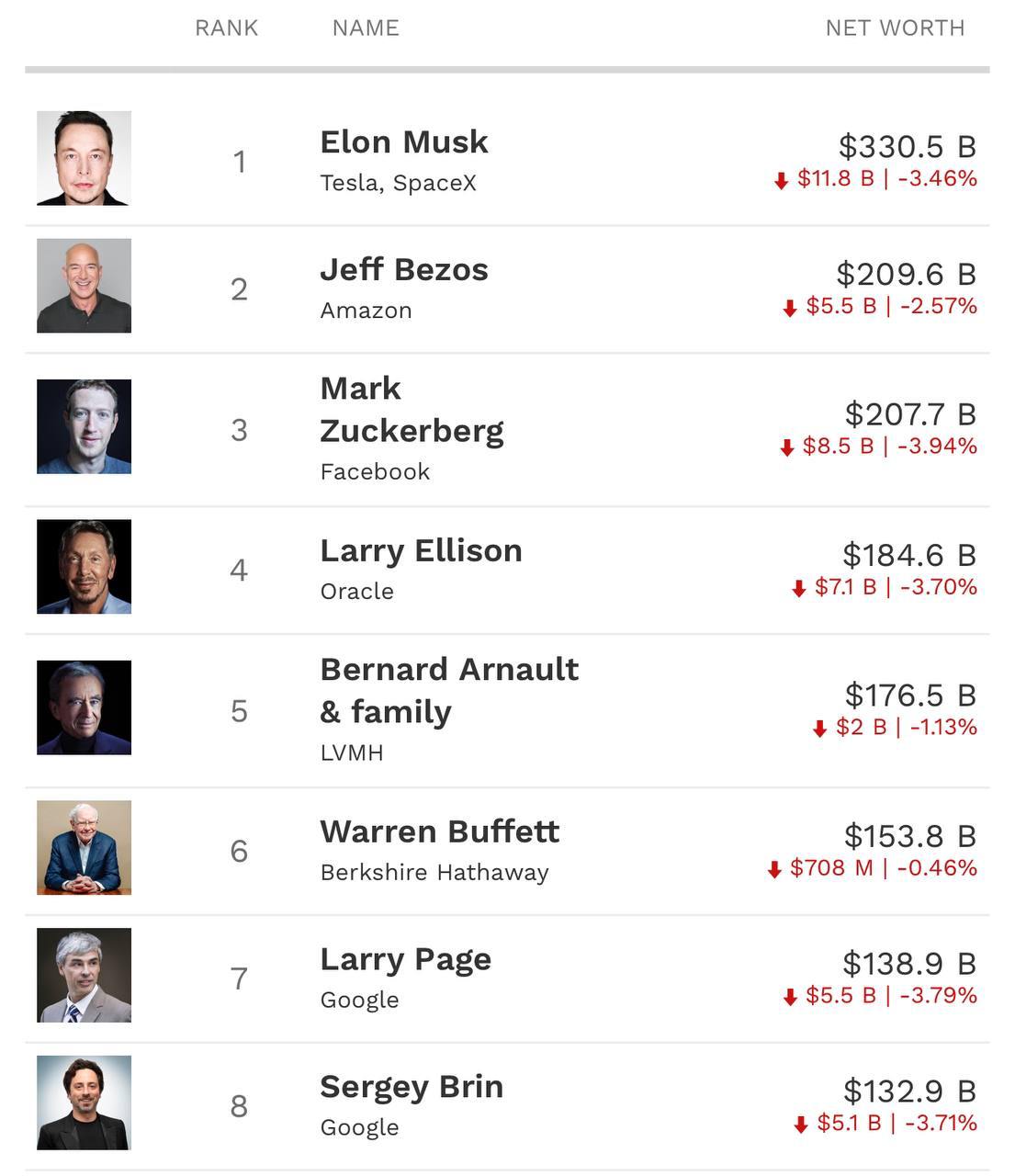Open the rank 1 profile photo
1015x1176 pixels.
[84, 158]
